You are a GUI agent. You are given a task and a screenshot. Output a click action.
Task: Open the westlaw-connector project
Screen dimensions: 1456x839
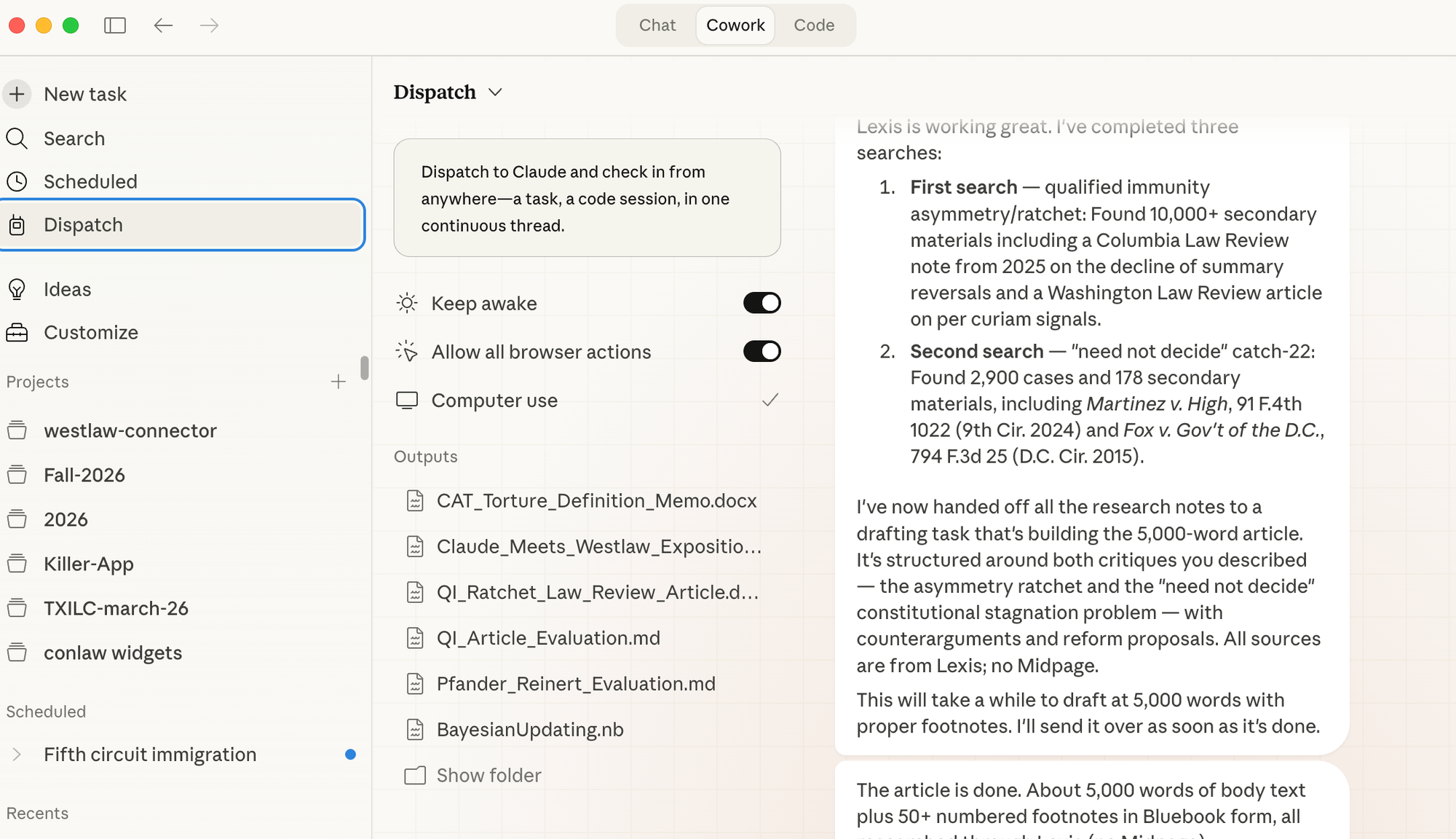130,430
